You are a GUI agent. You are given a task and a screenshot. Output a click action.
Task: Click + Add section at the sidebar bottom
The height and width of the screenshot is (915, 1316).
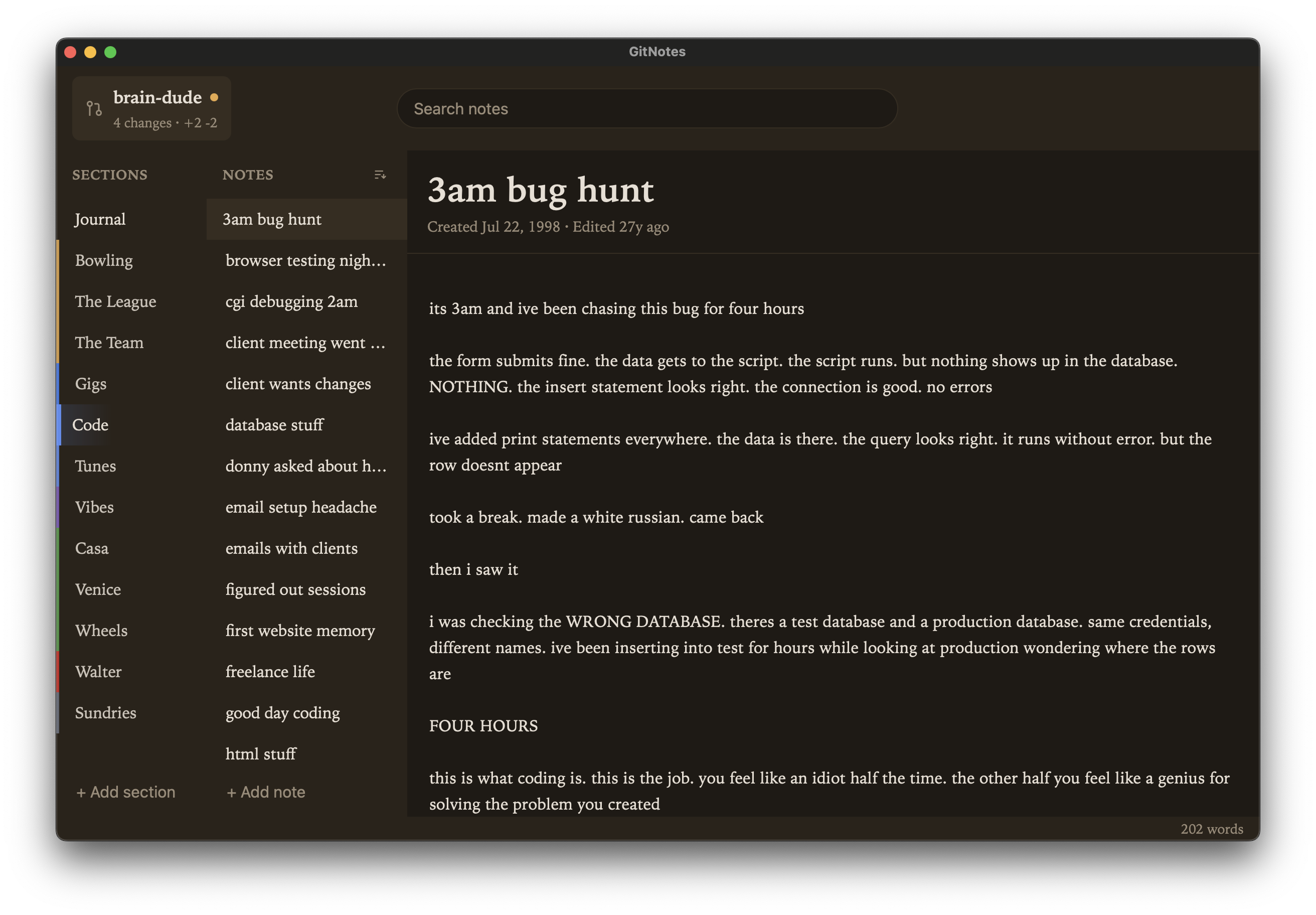click(x=125, y=792)
